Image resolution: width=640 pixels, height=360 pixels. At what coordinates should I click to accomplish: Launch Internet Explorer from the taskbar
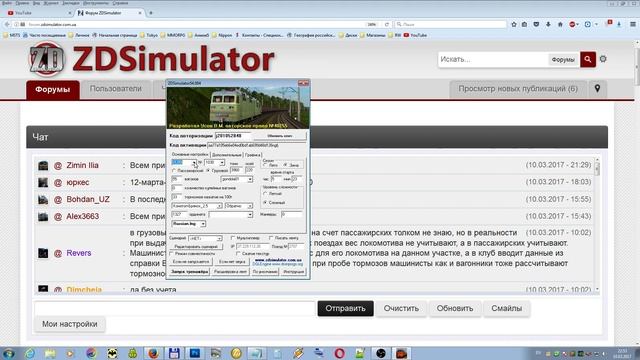tap(29, 353)
